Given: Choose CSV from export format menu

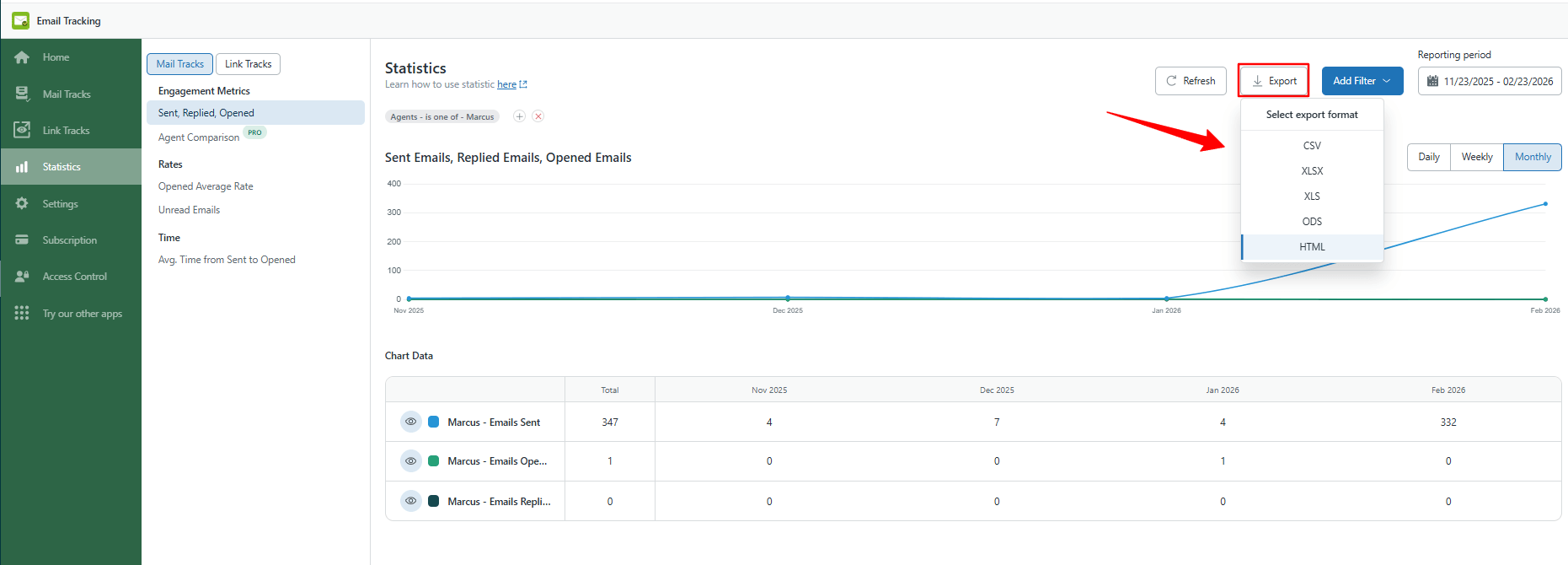Looking at the screenshot, I should click(x=1311, y=146).
